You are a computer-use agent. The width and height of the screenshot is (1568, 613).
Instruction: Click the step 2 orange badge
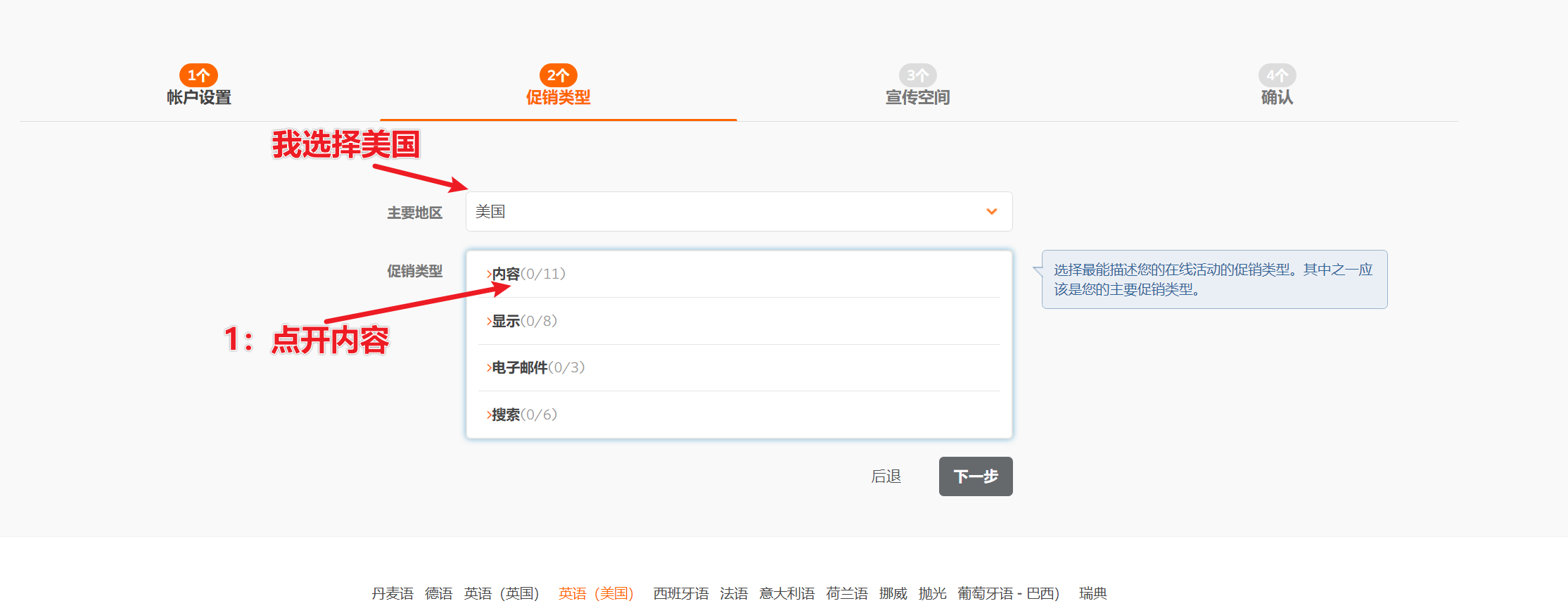558,75
